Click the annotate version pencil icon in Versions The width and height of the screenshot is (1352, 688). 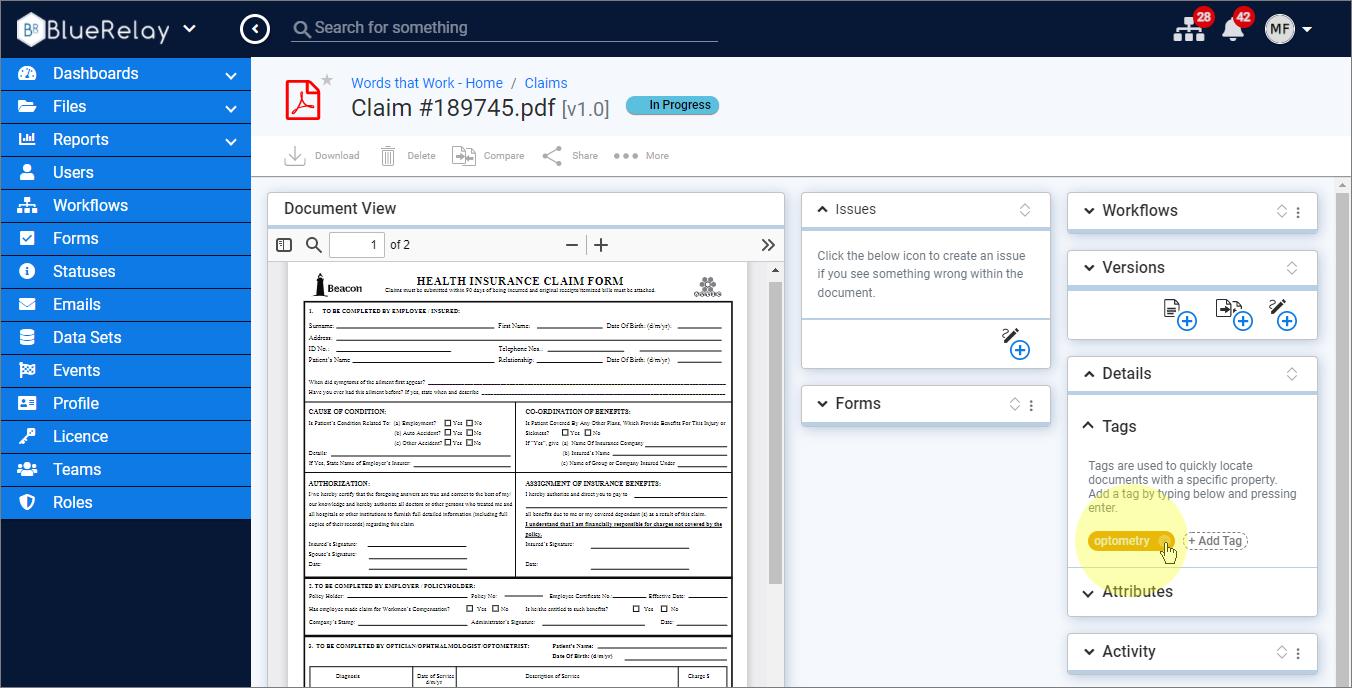[x=1282, y=314]
